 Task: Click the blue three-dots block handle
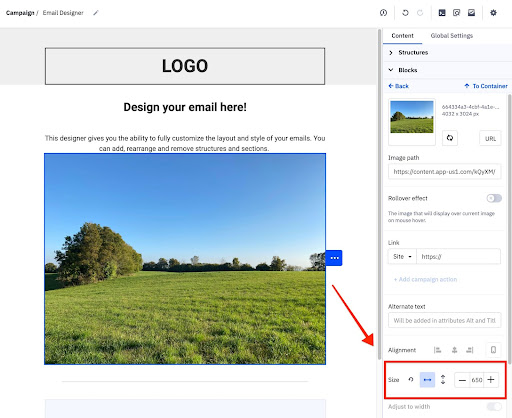pyautogui.click(x=334, y=258)
